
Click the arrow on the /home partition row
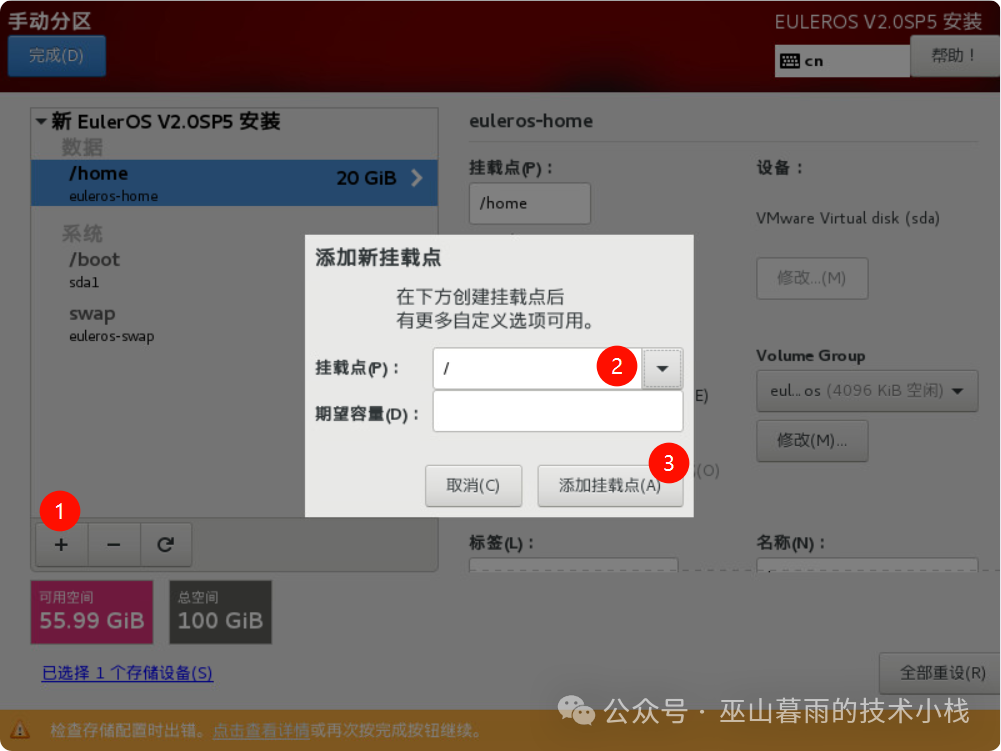(417, 179)
